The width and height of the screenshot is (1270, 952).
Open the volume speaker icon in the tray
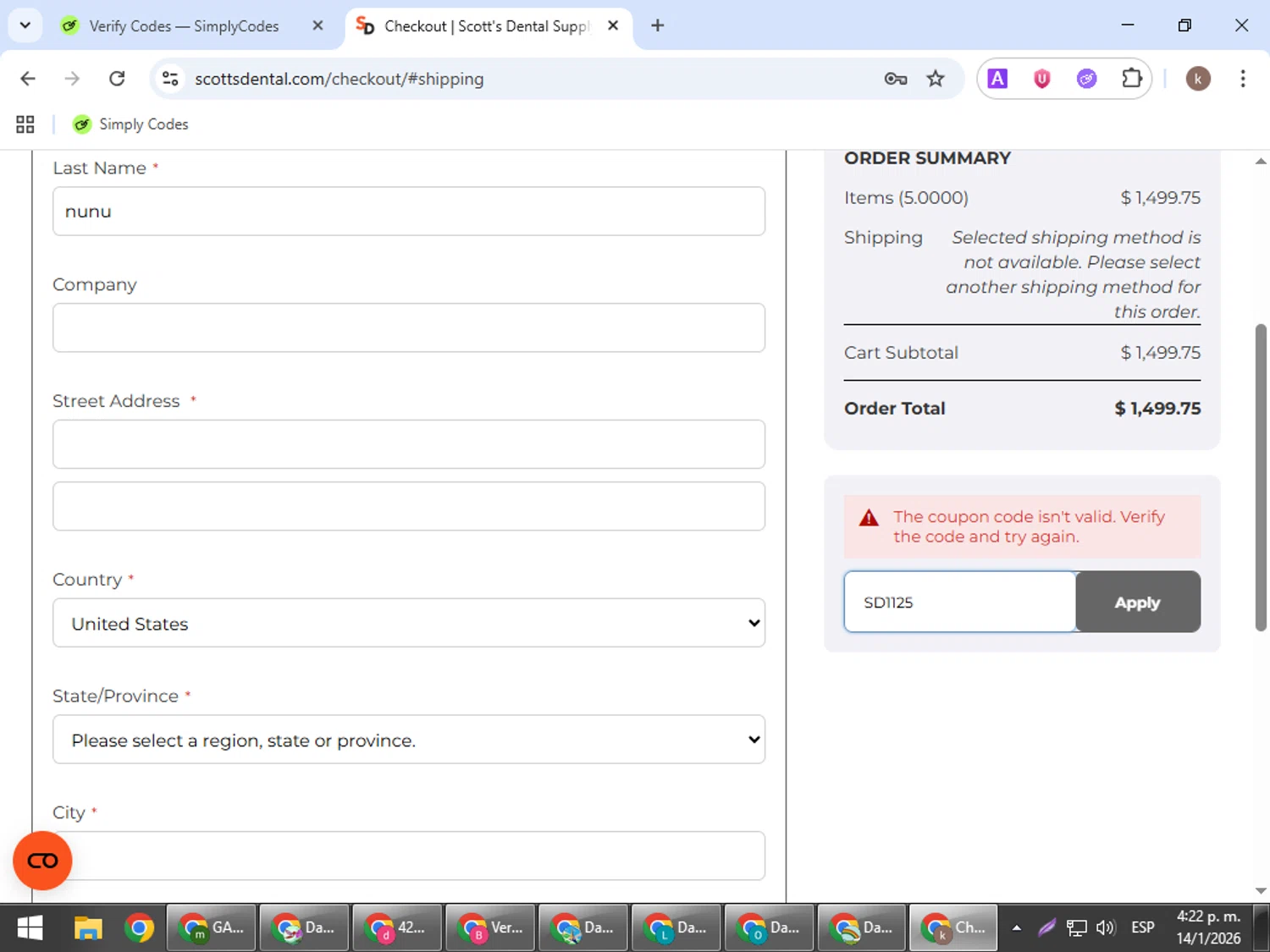pos(1106,928)
